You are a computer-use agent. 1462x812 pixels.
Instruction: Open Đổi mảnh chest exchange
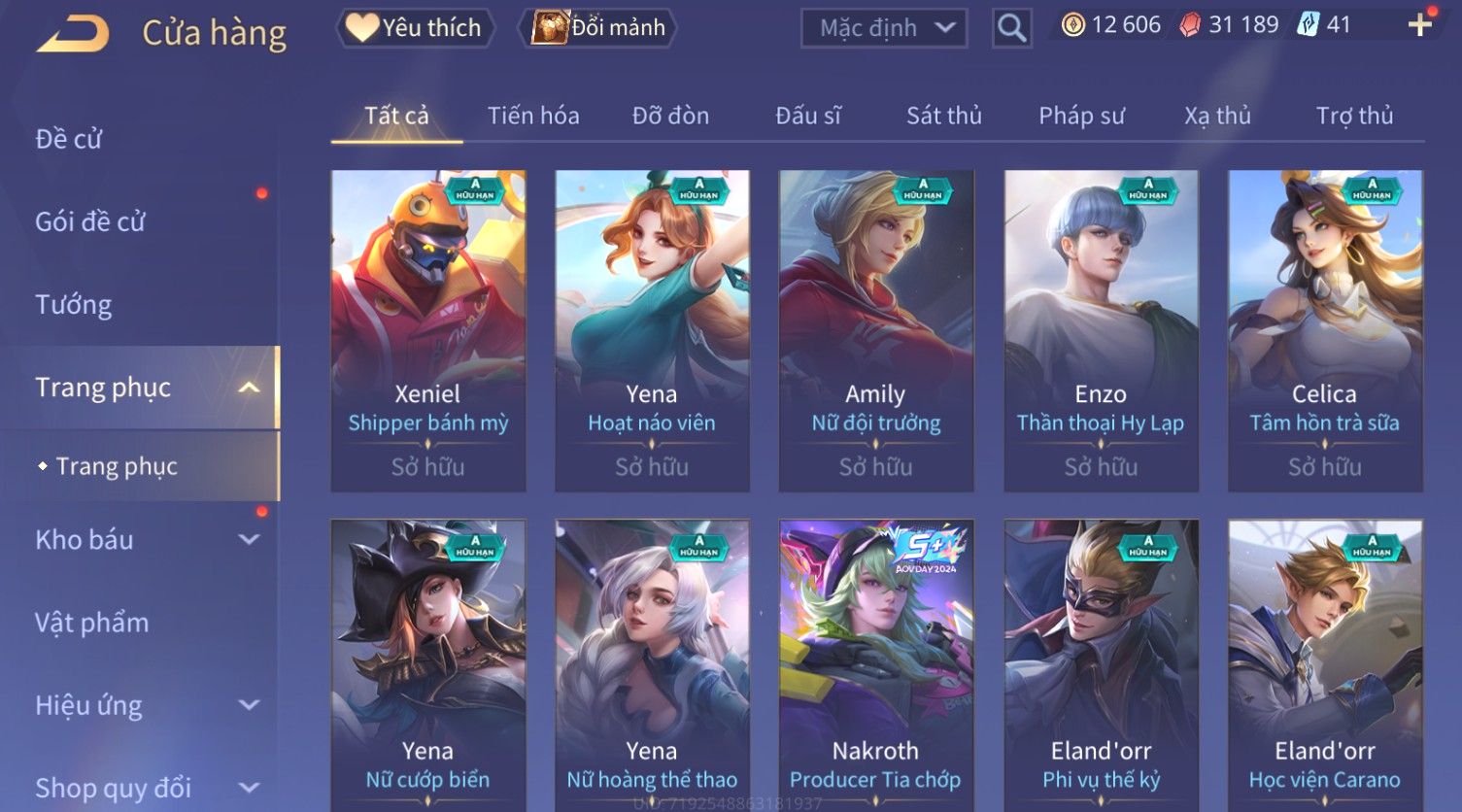point(599,27)
